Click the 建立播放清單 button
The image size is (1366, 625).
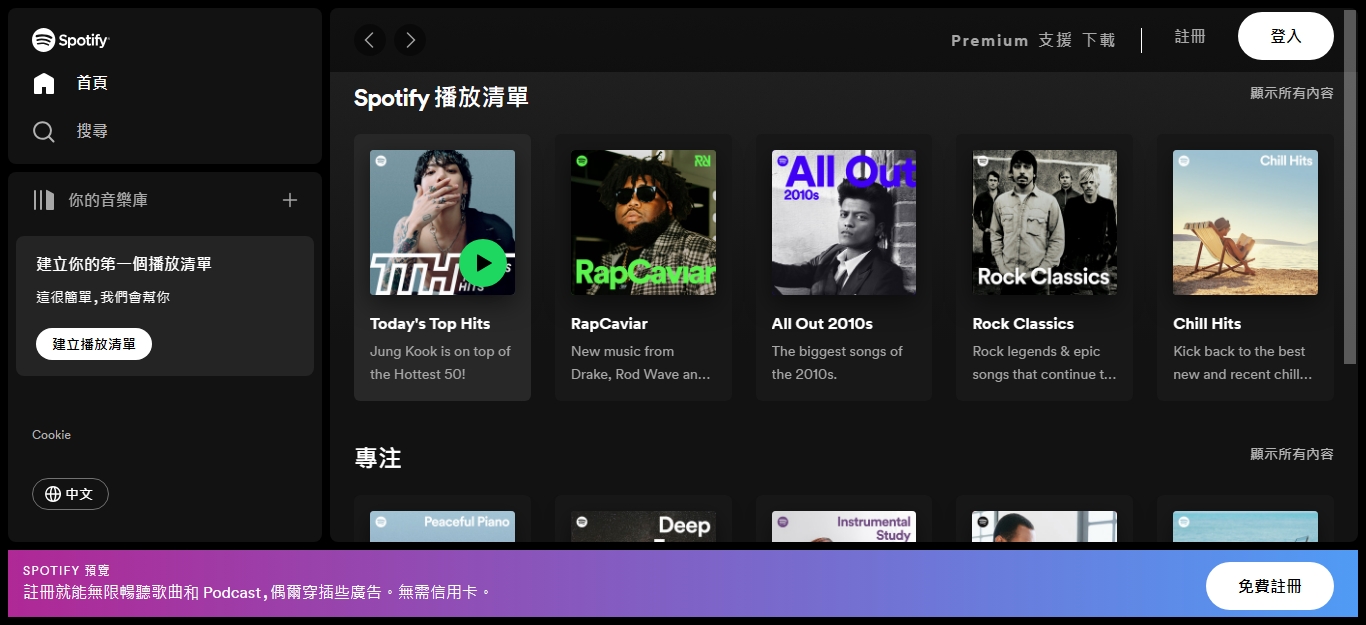pos(94,344)
